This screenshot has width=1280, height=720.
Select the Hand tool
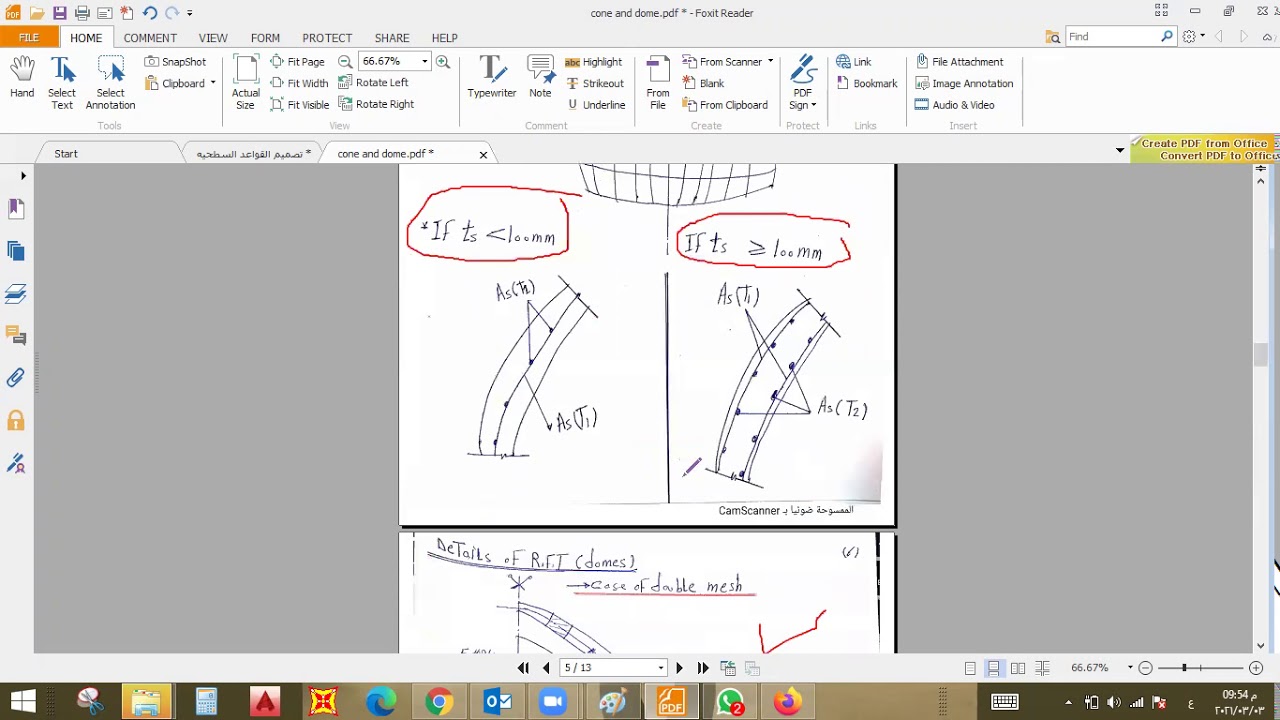[22, 78]
